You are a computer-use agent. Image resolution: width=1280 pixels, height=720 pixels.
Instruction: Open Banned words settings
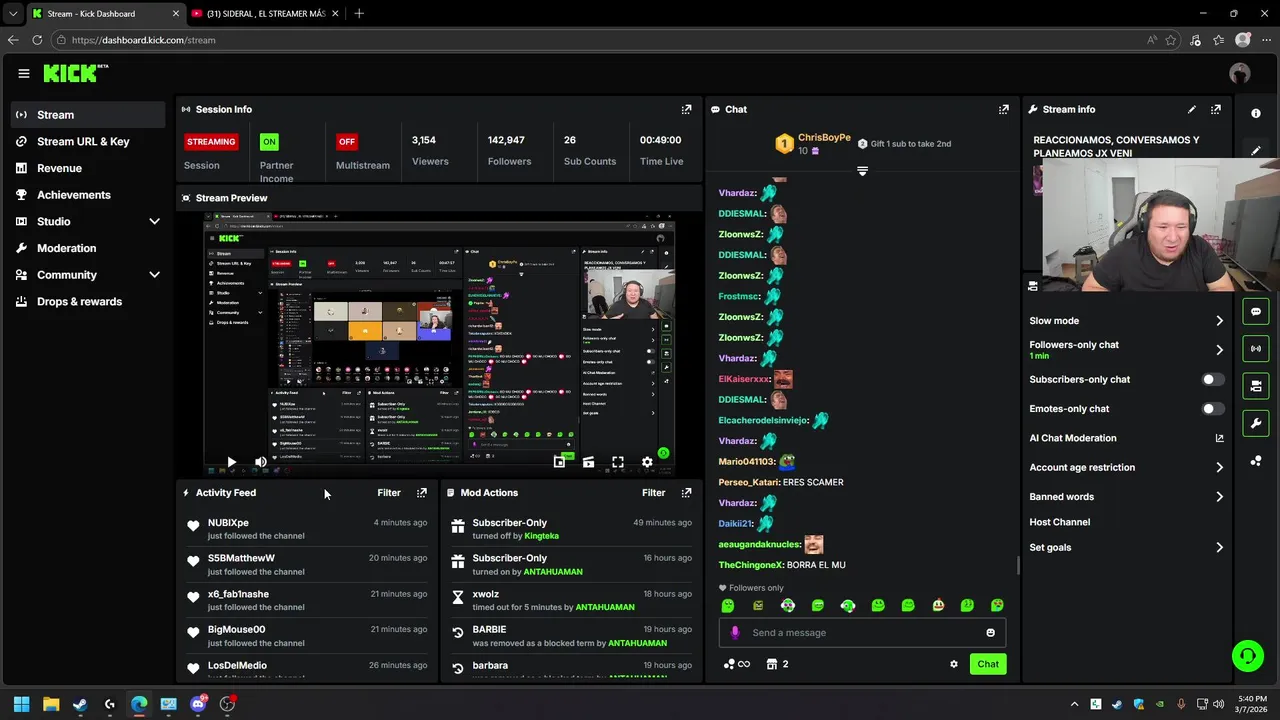pyautogui.click(x=1126, y=497)
